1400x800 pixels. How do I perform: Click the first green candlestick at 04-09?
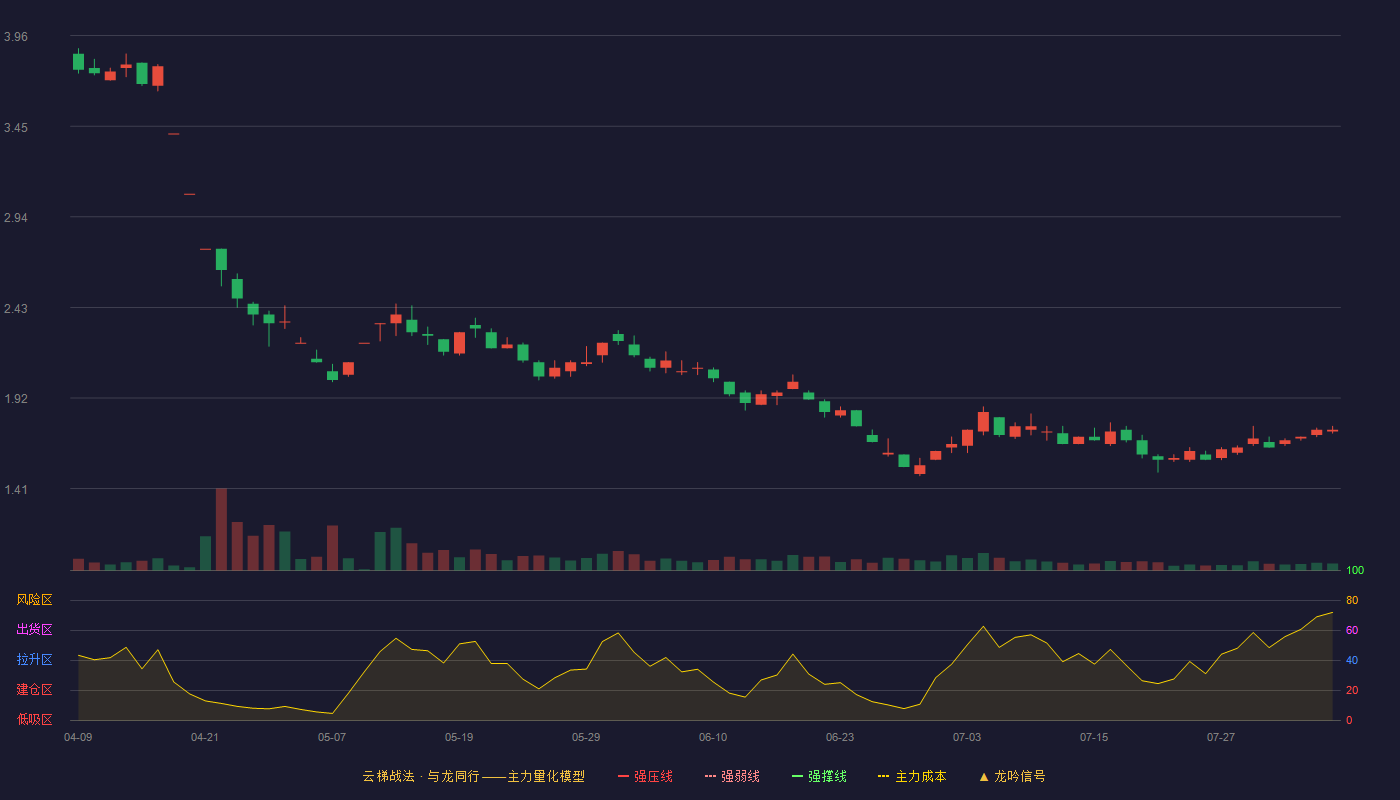click(78, 61)
